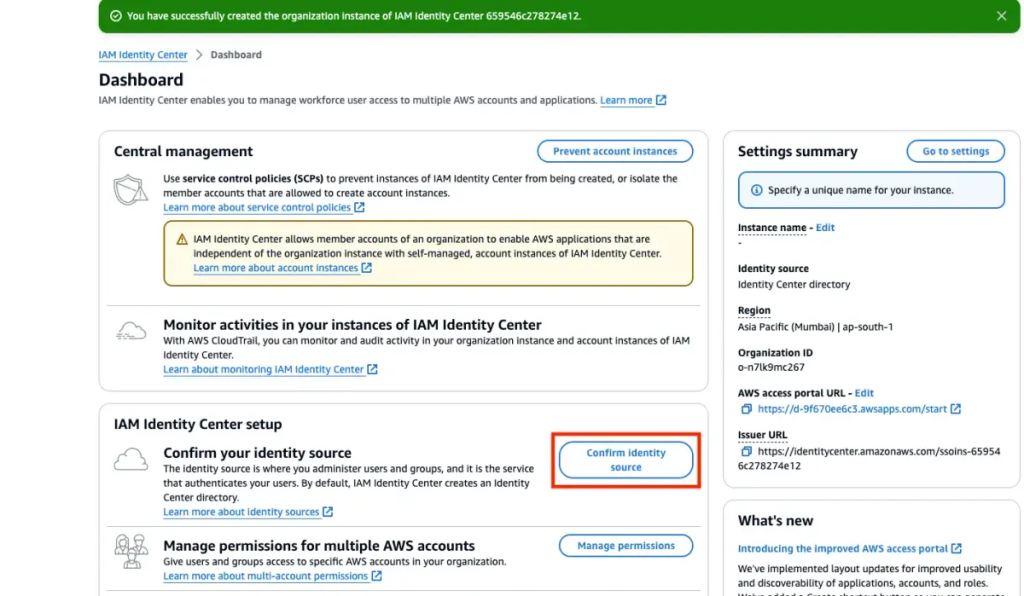Edit the Instance name
The height and width of the screenshot is (596, 1024).
click(x=825, y=227)
